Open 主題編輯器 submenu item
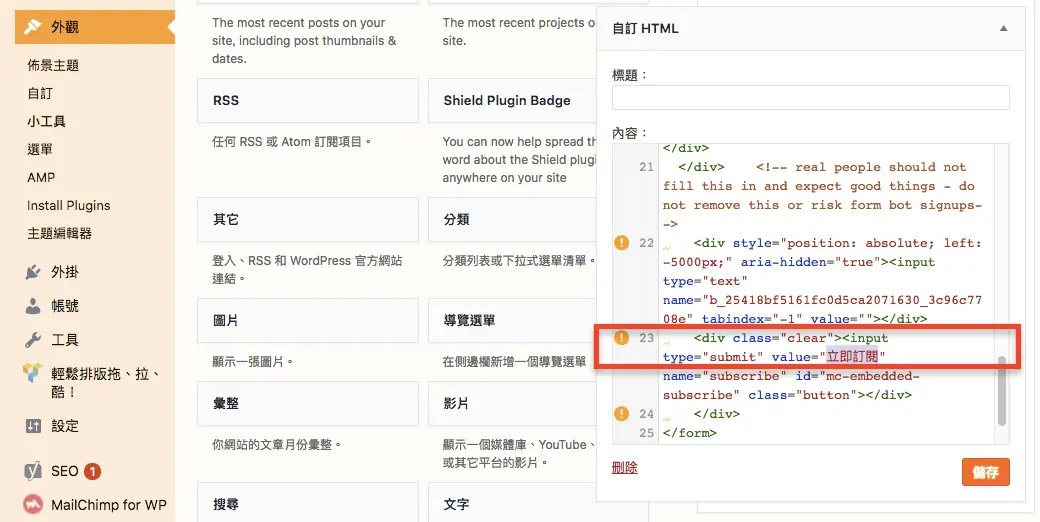1040x522 pixels. click(60, 233)
